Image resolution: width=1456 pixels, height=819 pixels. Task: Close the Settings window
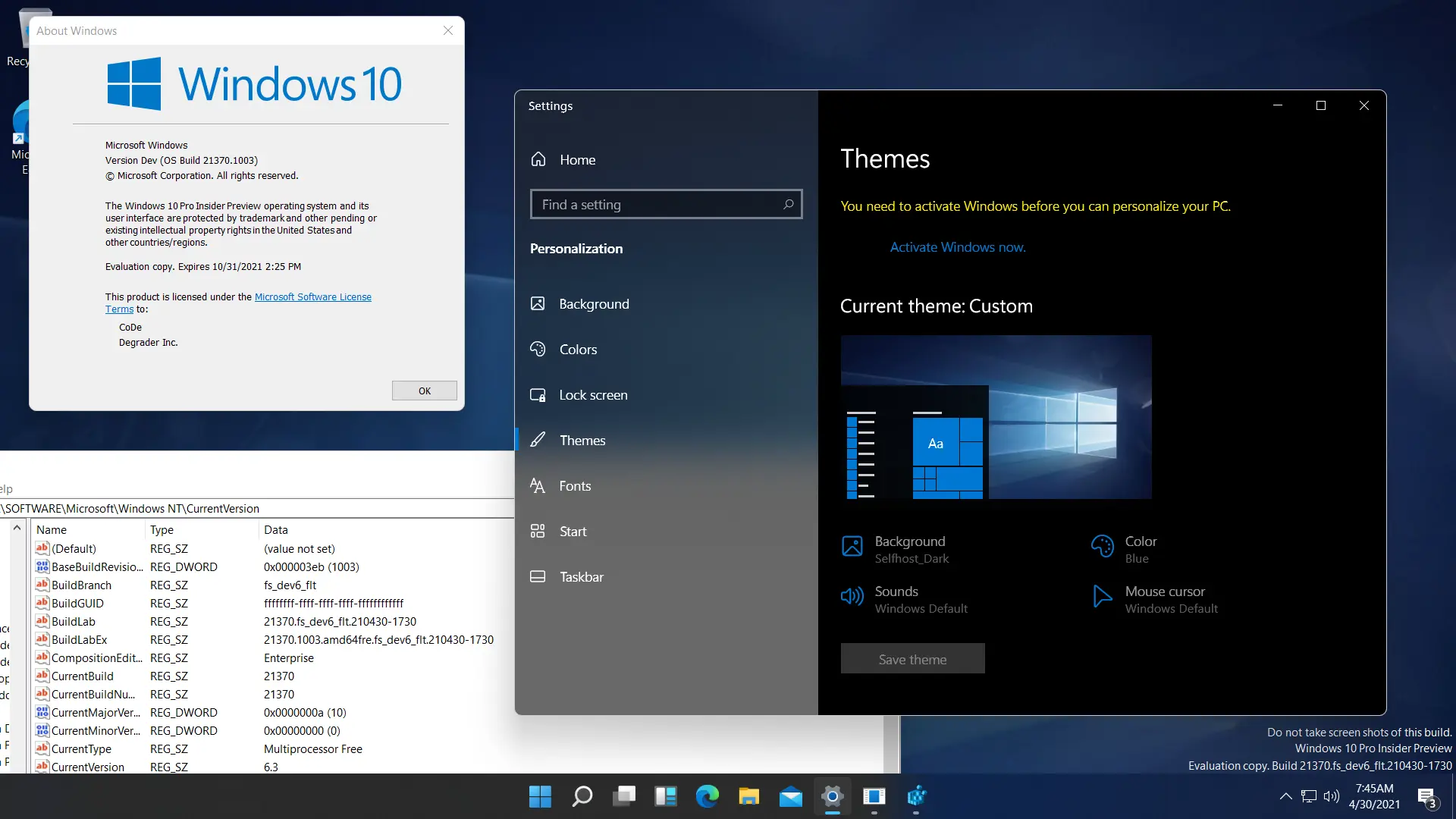[1364, 106]
